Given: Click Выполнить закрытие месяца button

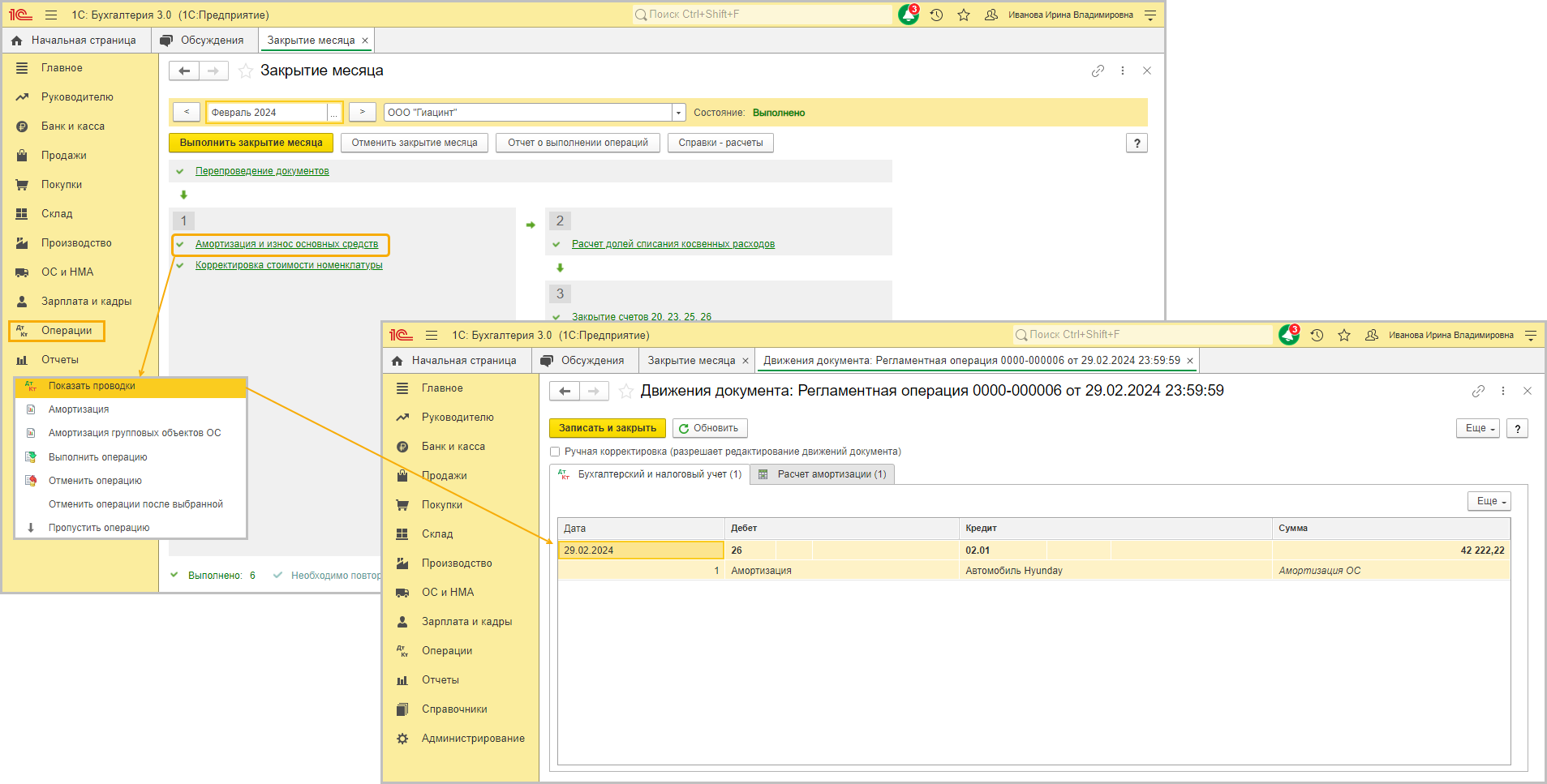Looking at the screenshot, I should pyautogui.click(x=251, y=143).
